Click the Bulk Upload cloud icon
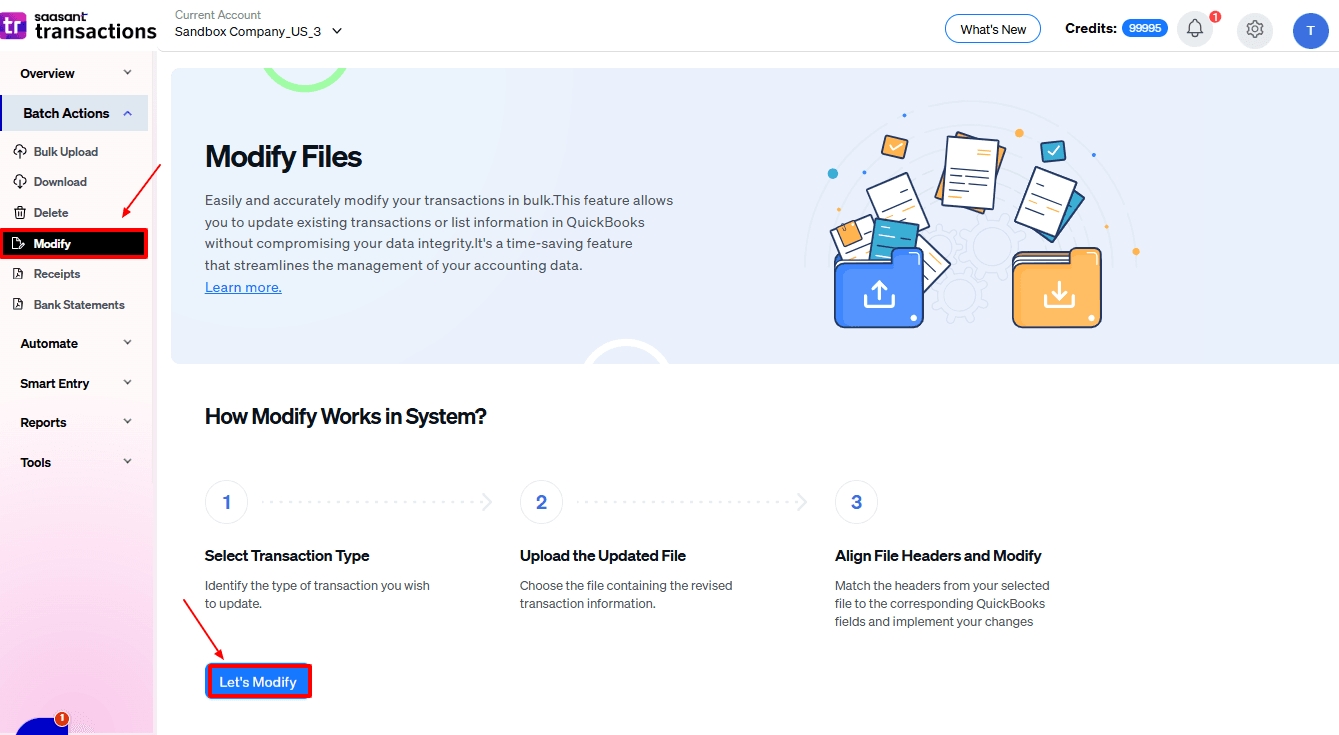The height and width of the screenshot is (735, 1339). click(19, 152)
